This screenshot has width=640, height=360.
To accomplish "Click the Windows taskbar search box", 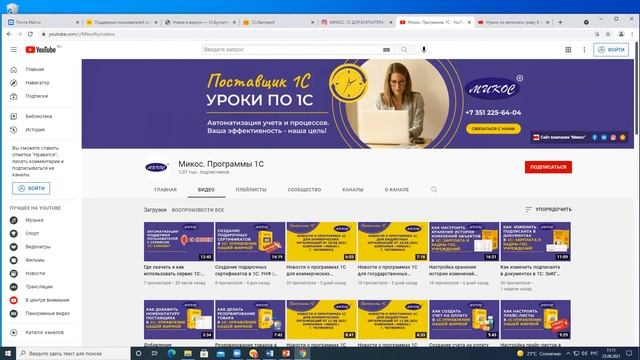I will [x=73, y=353].
